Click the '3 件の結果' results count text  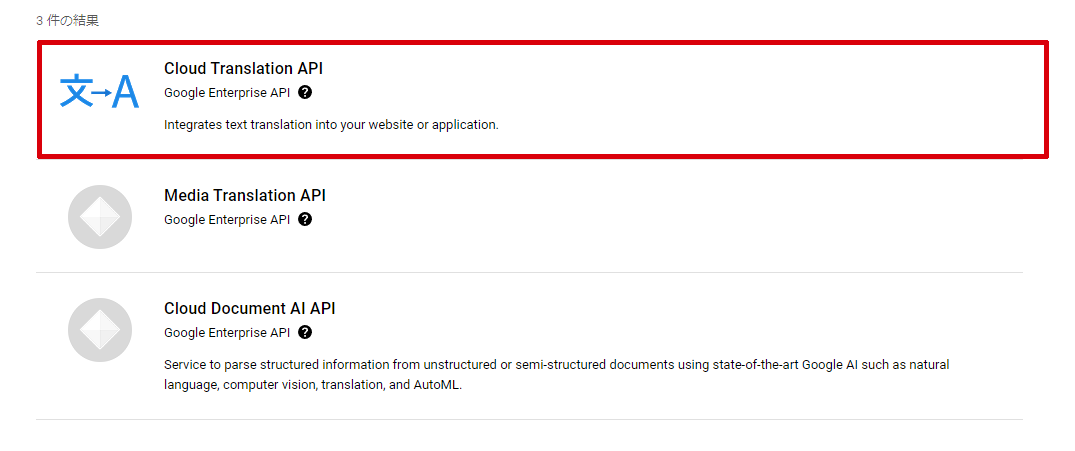(x=68, y=21)
